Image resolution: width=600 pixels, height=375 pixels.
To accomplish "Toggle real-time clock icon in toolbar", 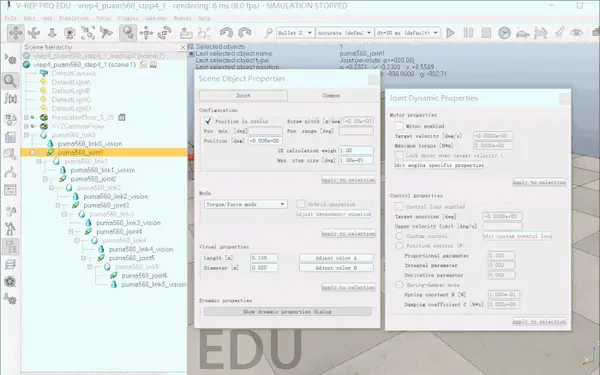I will pos(504,33).
